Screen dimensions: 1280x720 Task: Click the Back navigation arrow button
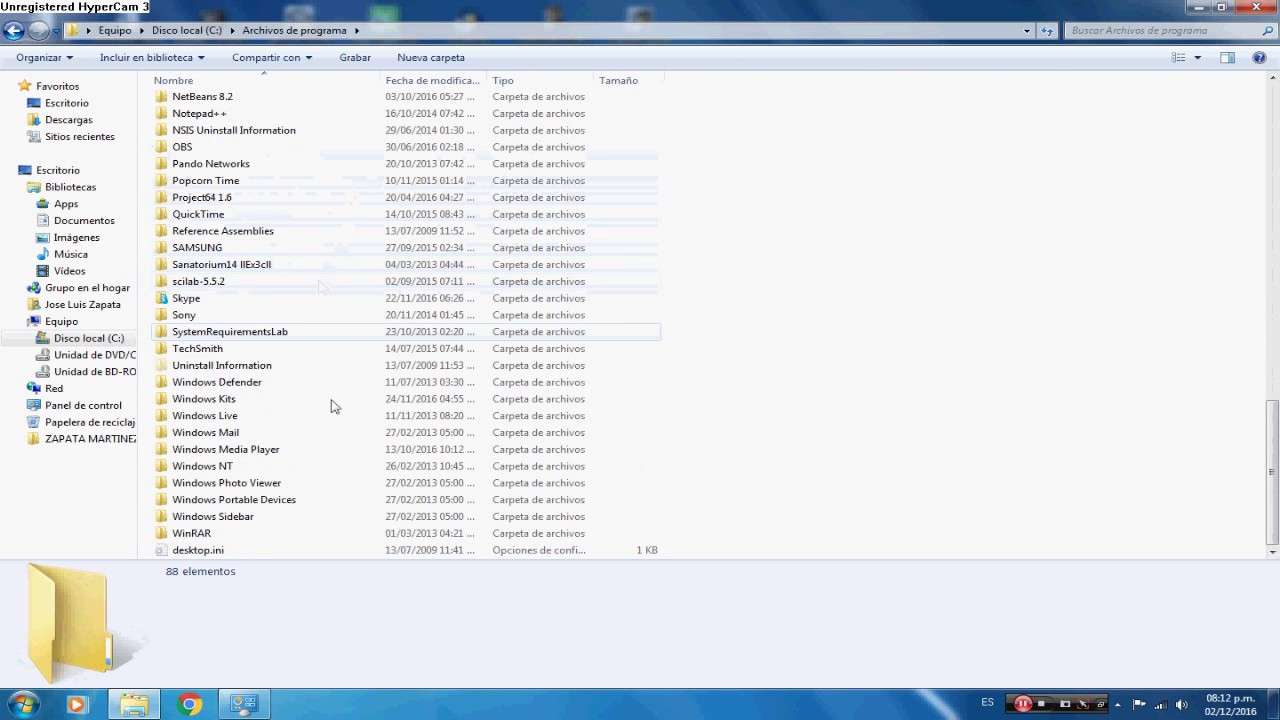(14, 31)
